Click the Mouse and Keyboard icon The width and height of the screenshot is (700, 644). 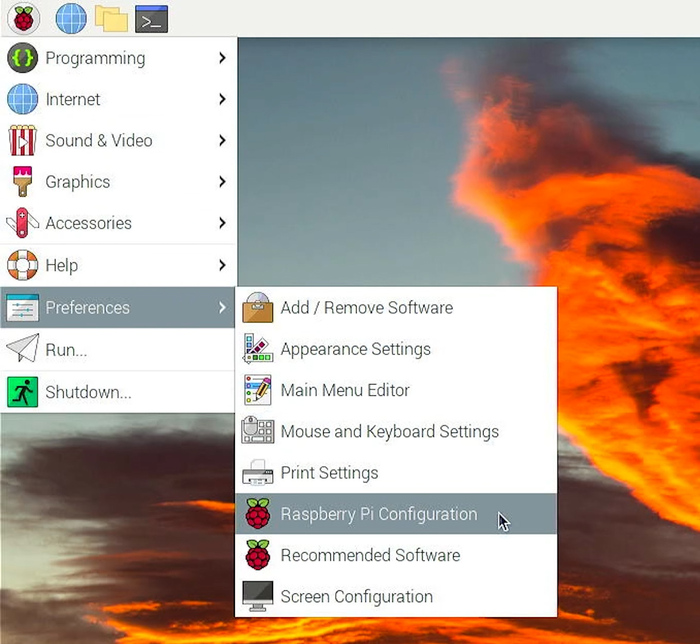[x=258, y=431]
